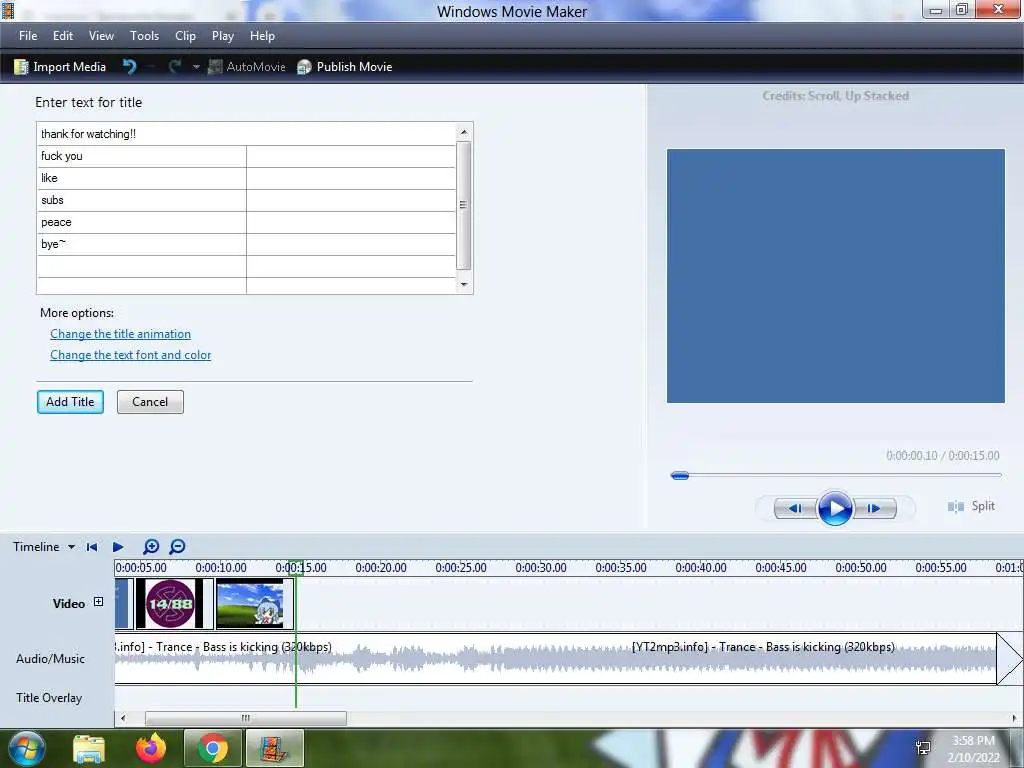Select the 'subs' credits row

click(x=142, y=200)
